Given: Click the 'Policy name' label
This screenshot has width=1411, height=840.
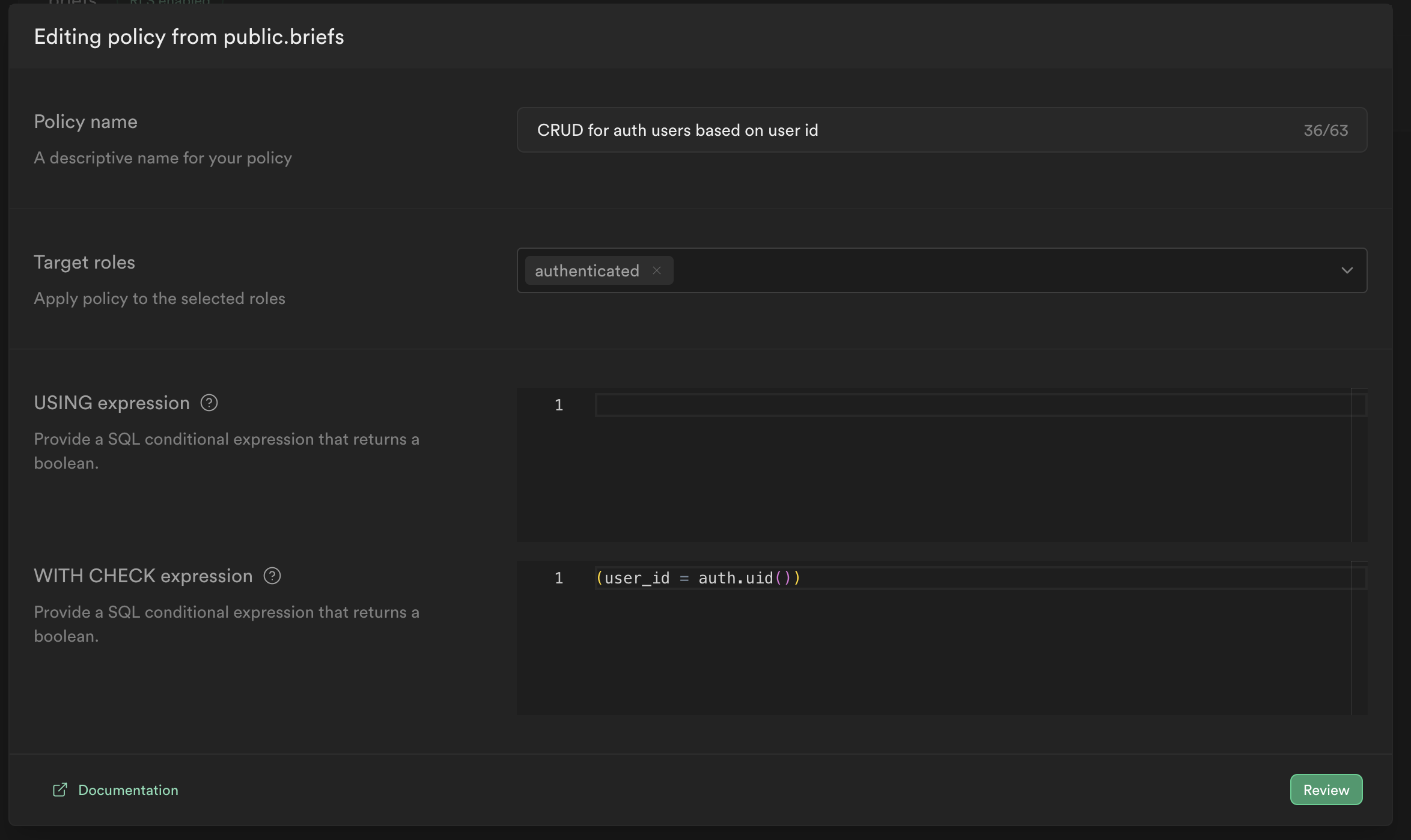Looking at the screenshot, I should (x=85, y=121).
